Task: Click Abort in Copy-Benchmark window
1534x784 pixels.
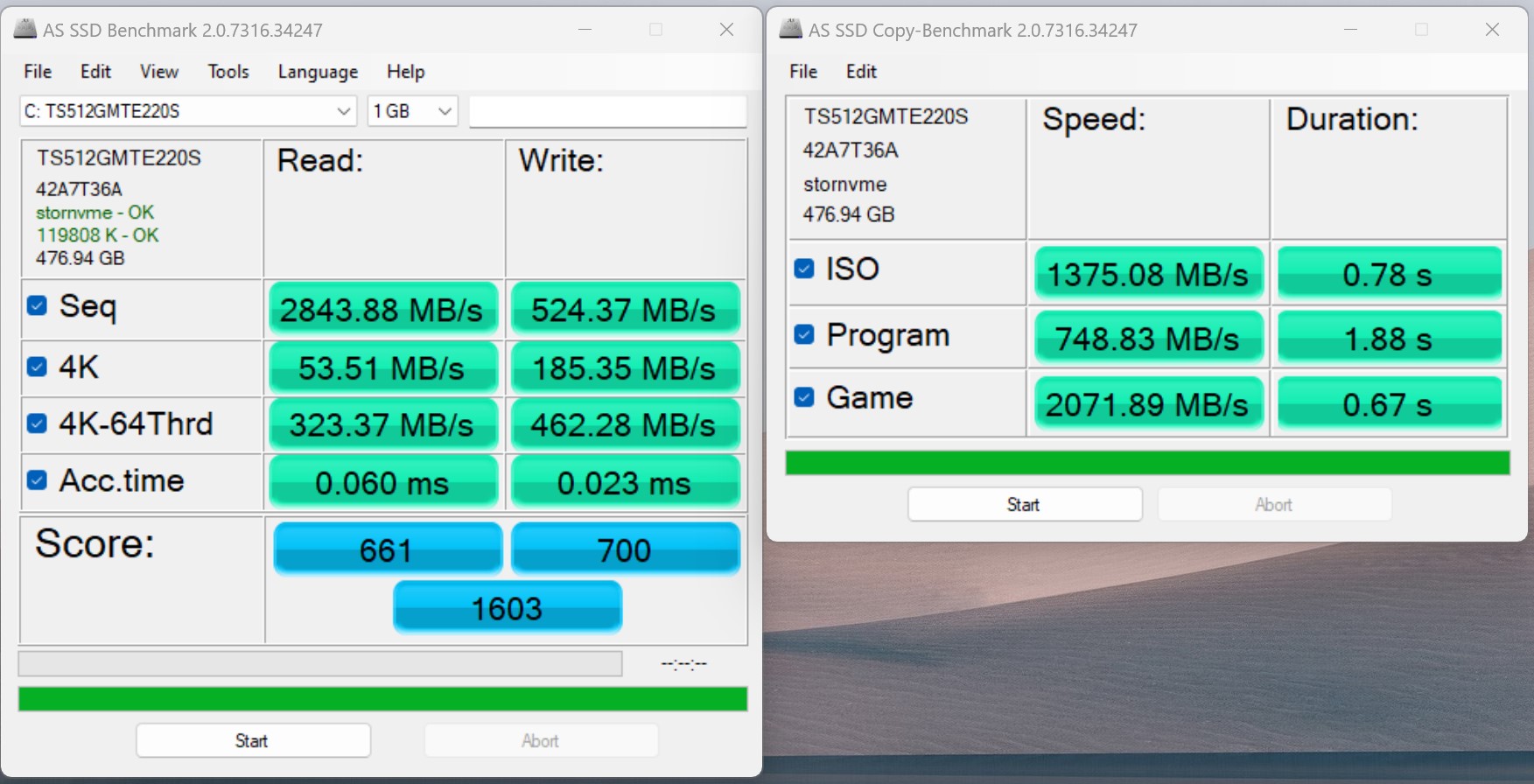Action: point(1274,504)
